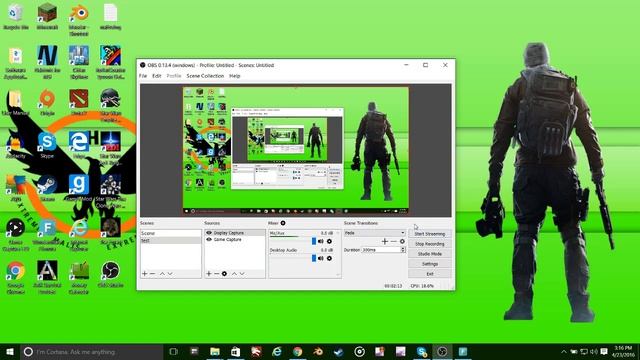Move selected source up in Sources list
The width and height of the screenshot is (640, 360).
[234, 273]
